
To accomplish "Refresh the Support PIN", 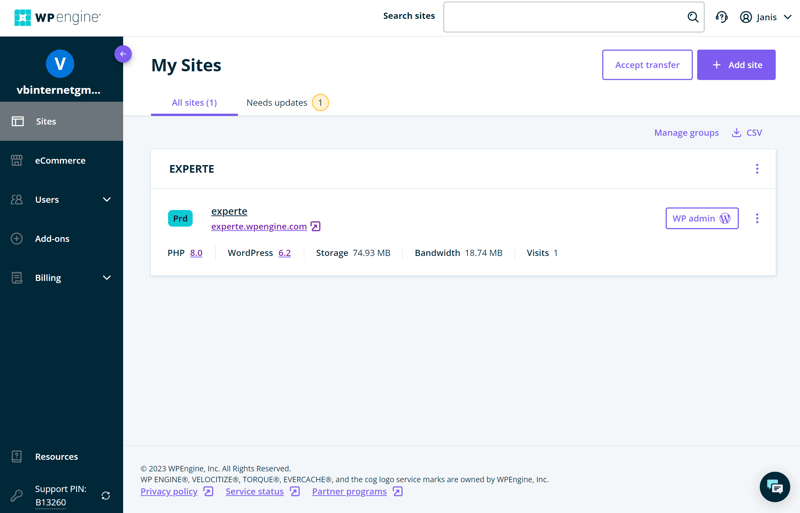I will [x=106, y=496].
